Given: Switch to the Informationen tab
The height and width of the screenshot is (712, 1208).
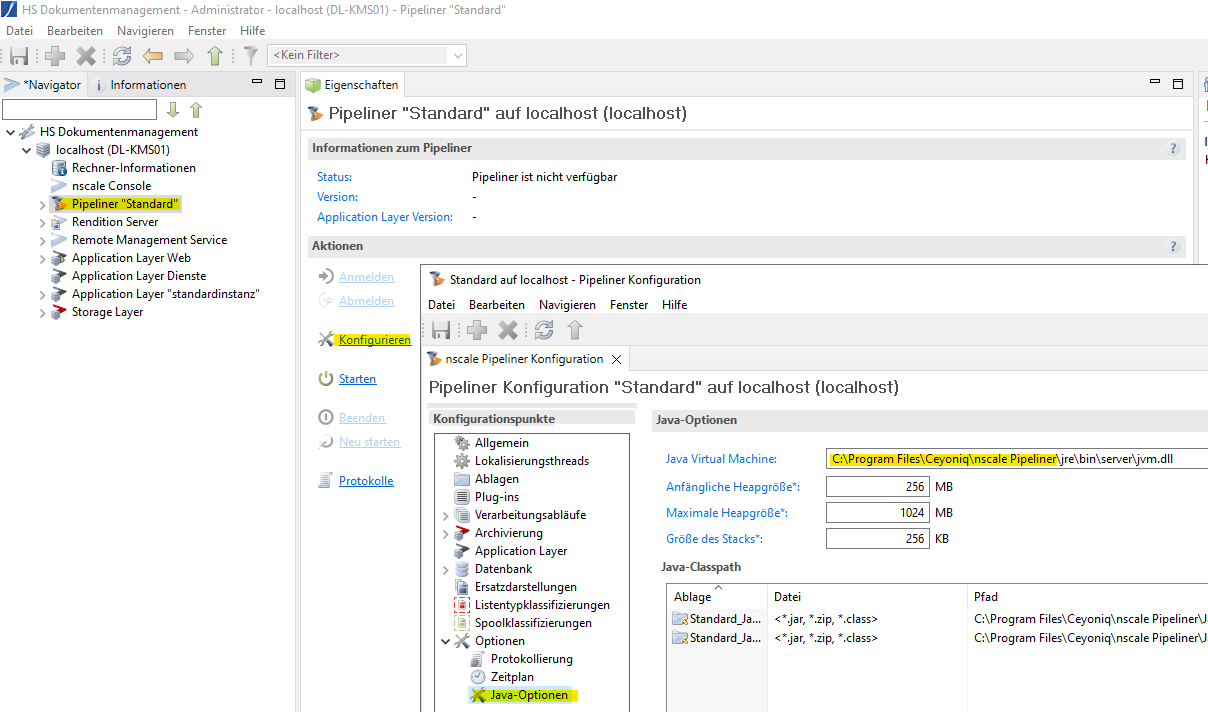Looking at the screenshot, I should 147,85.
